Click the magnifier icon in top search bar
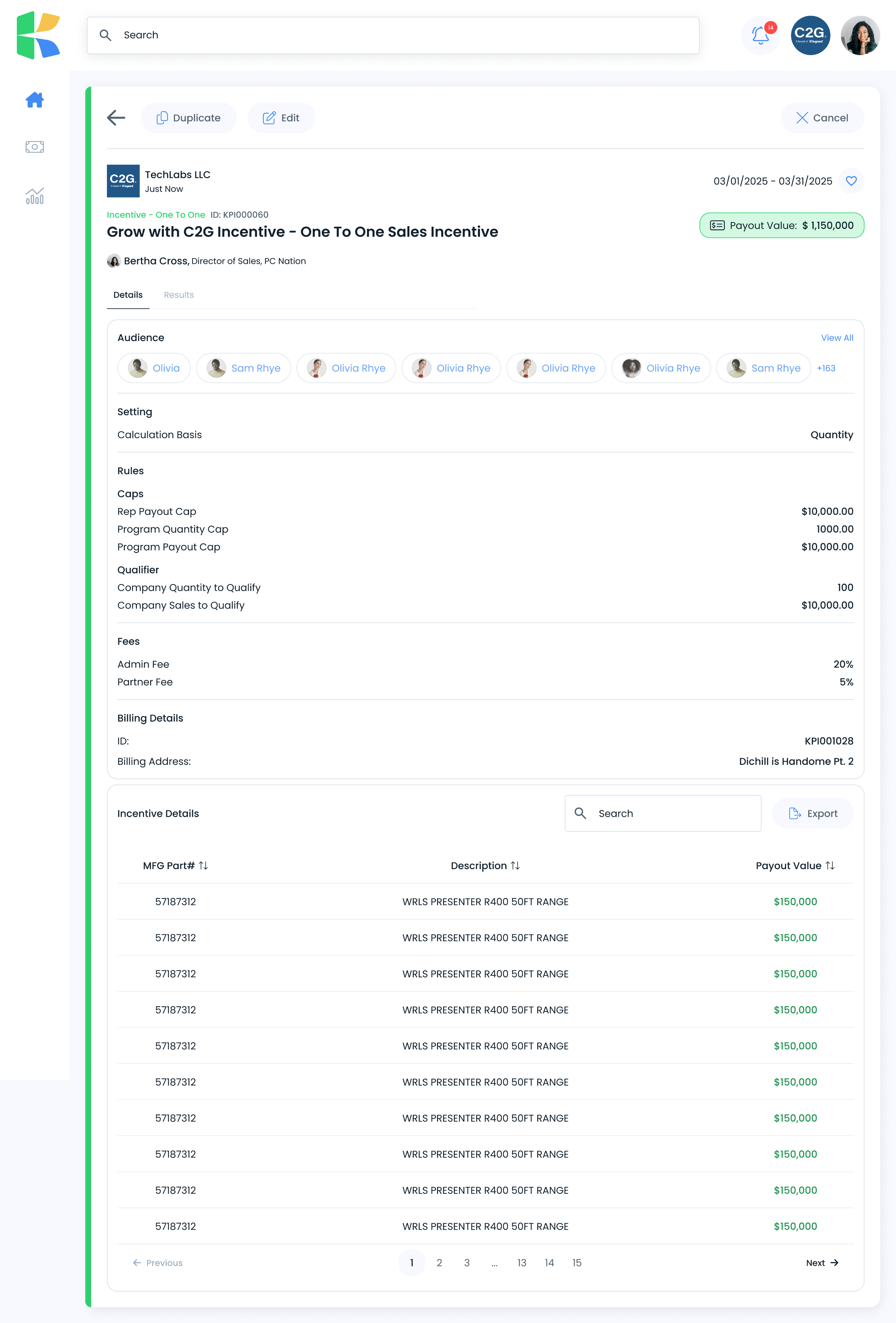This screenshot has width=896, height=1323. pos(105,35)
